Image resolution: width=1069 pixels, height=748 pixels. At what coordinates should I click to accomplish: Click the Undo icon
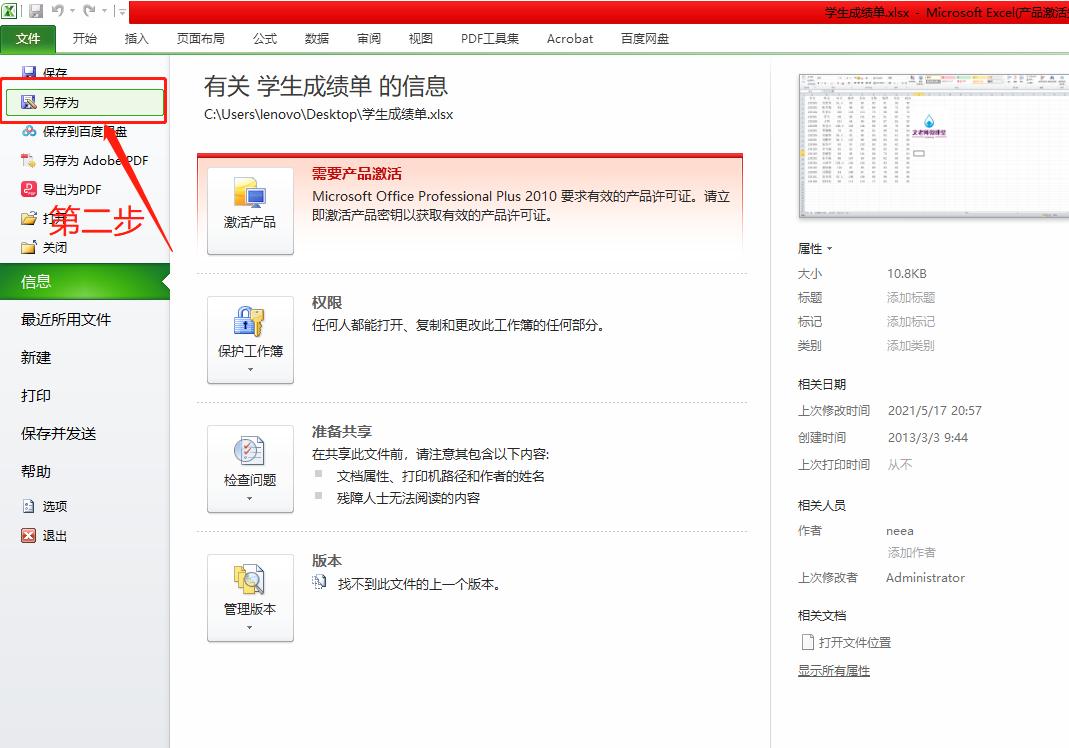click(60, 11)
